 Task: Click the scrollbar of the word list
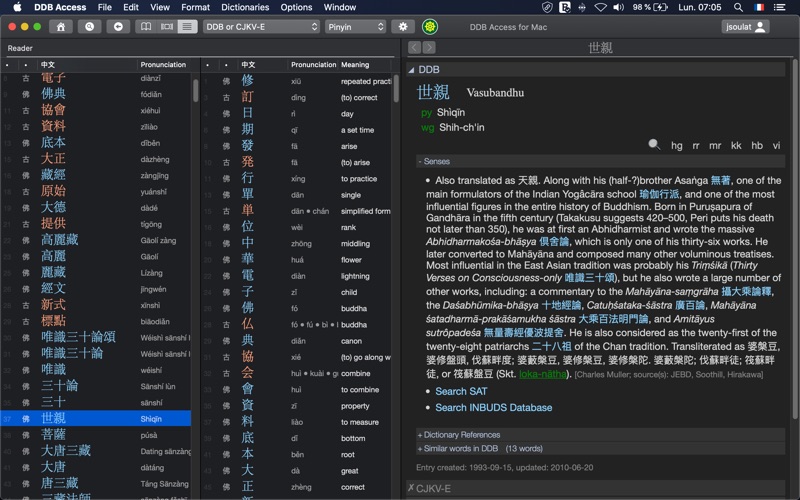[x=195, y=90]
